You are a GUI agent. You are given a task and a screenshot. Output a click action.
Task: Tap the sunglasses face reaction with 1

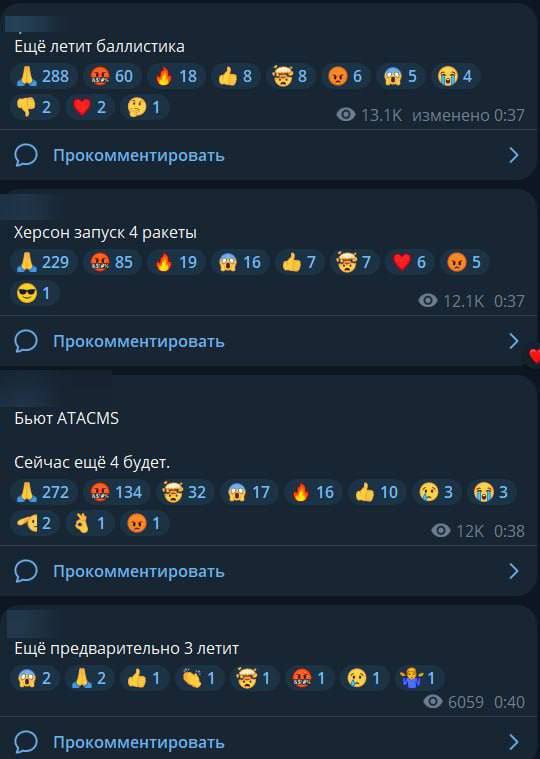34,293
